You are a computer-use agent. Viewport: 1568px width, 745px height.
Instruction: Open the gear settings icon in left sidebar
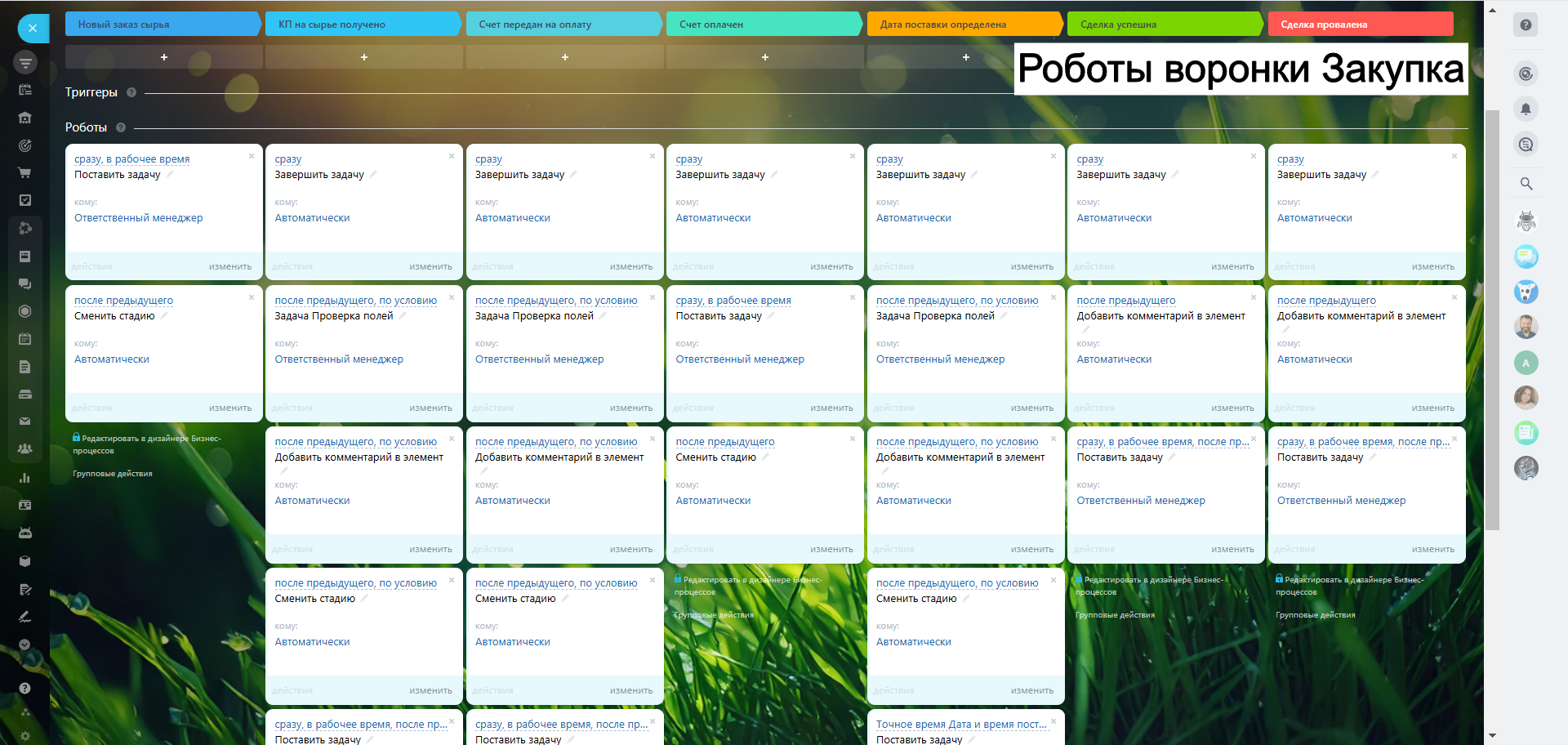tap(25, 735)
